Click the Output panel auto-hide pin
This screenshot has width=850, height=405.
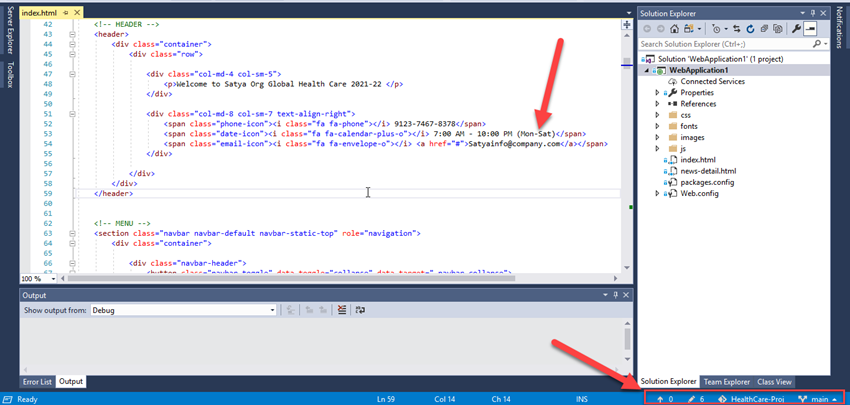(615, 295)
